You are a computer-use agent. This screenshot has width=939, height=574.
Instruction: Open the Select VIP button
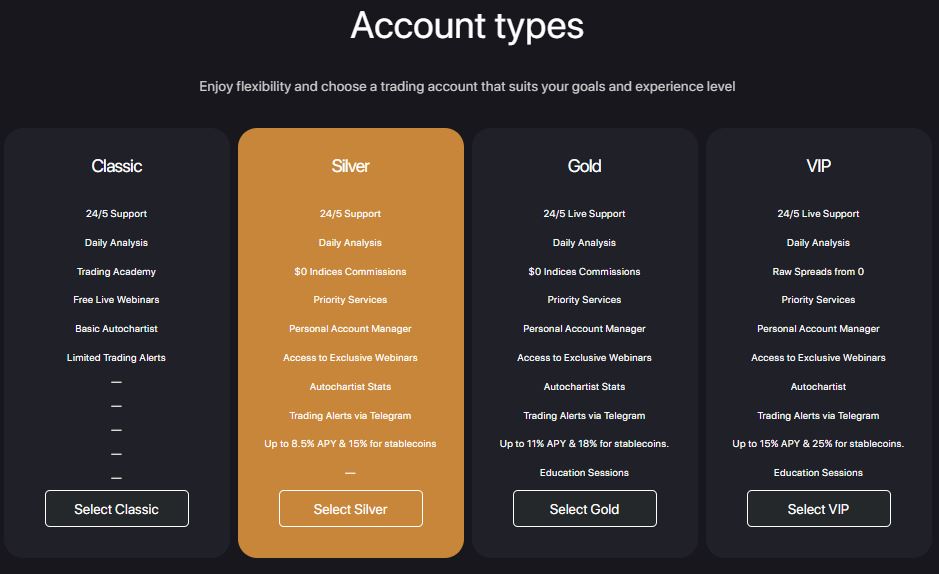point(819,509)
